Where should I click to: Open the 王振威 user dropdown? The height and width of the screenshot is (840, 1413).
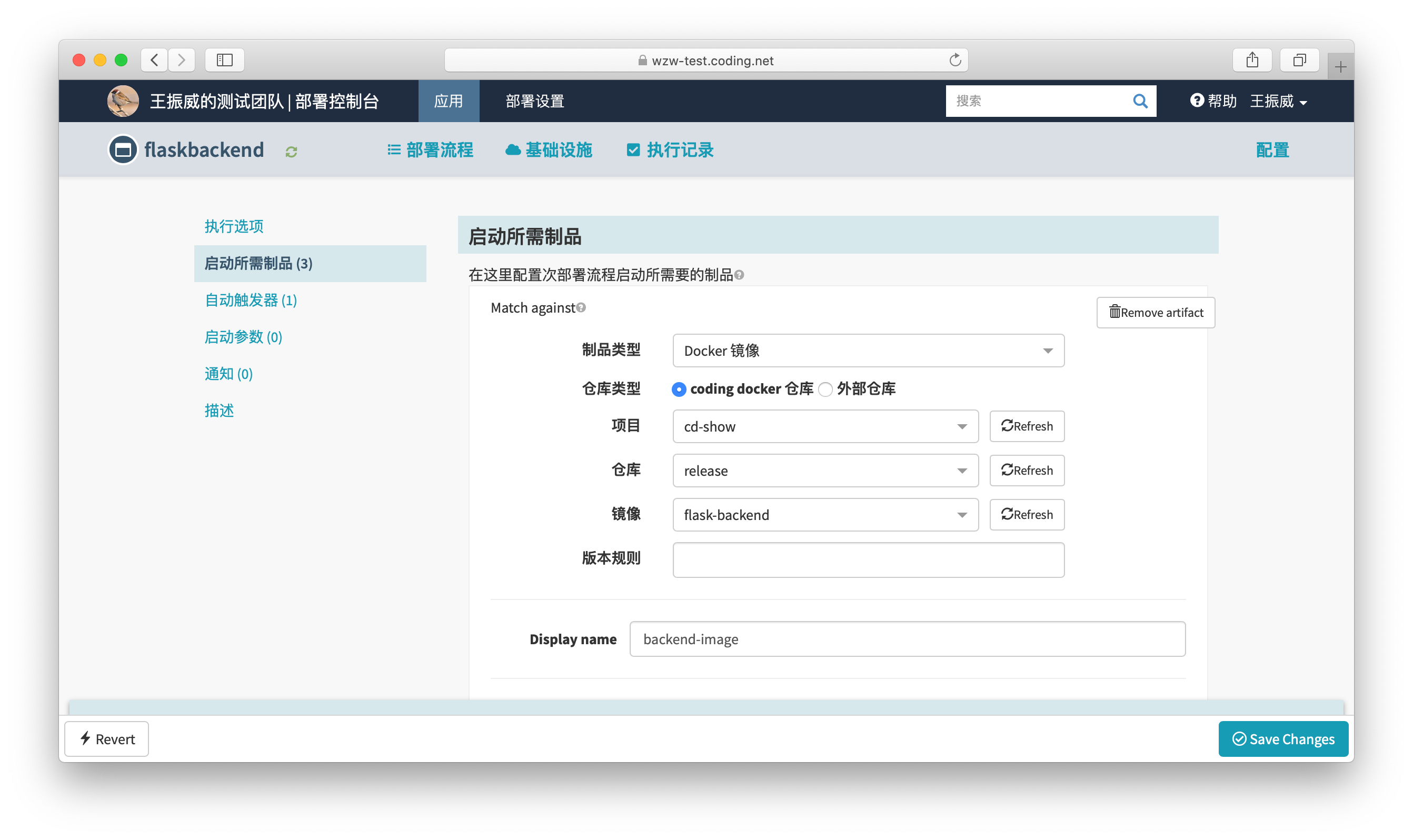1279,102
